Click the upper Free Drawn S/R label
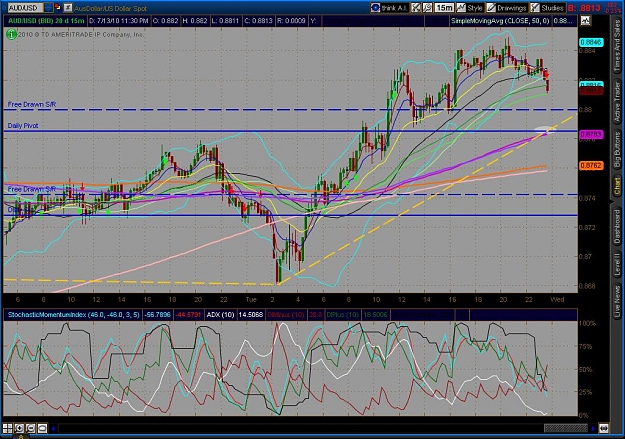The image size is (625, 439). pos(32,104)
